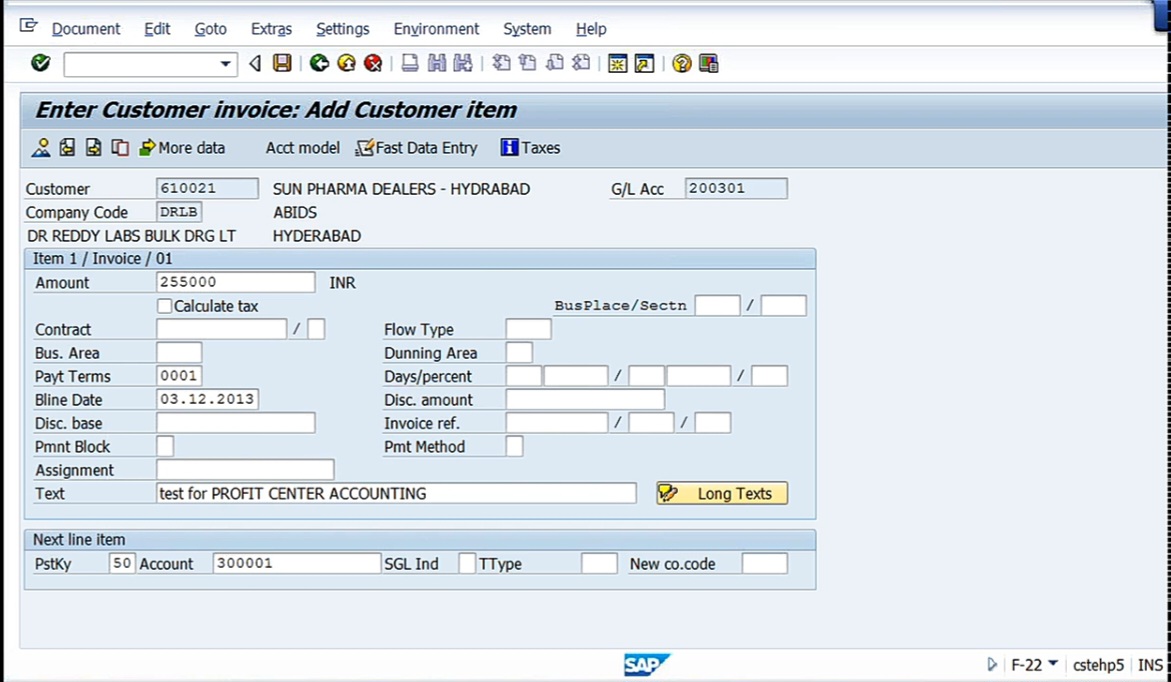
Task: Click the SGL Ind field
Action: (467, 563)
